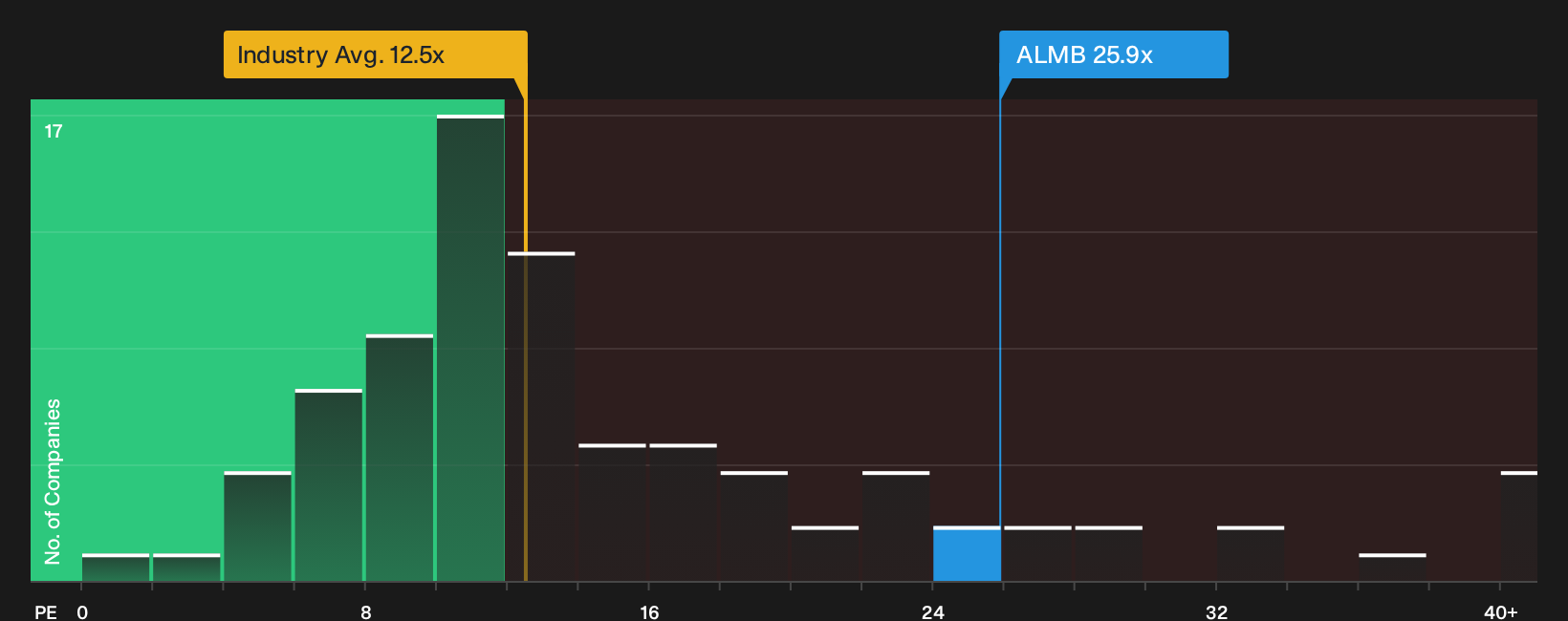The image size is (1568, 621).
Task: Select the highlighted blue ALMB histogram bar
Action: (967, 554)
